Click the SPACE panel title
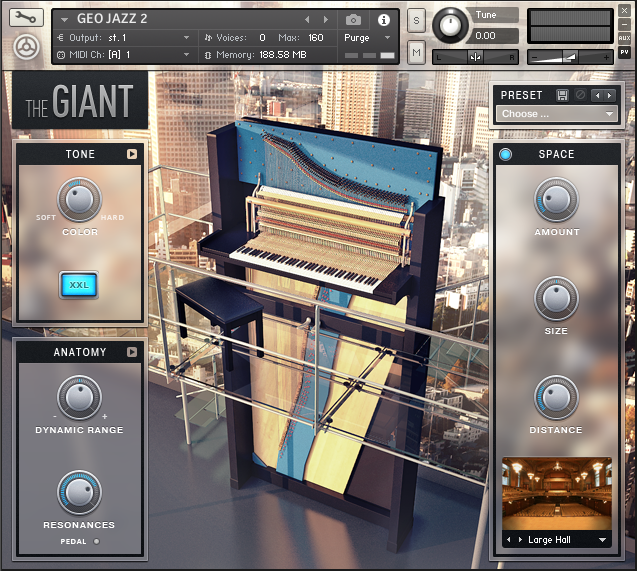 click(x=556, y=154)
